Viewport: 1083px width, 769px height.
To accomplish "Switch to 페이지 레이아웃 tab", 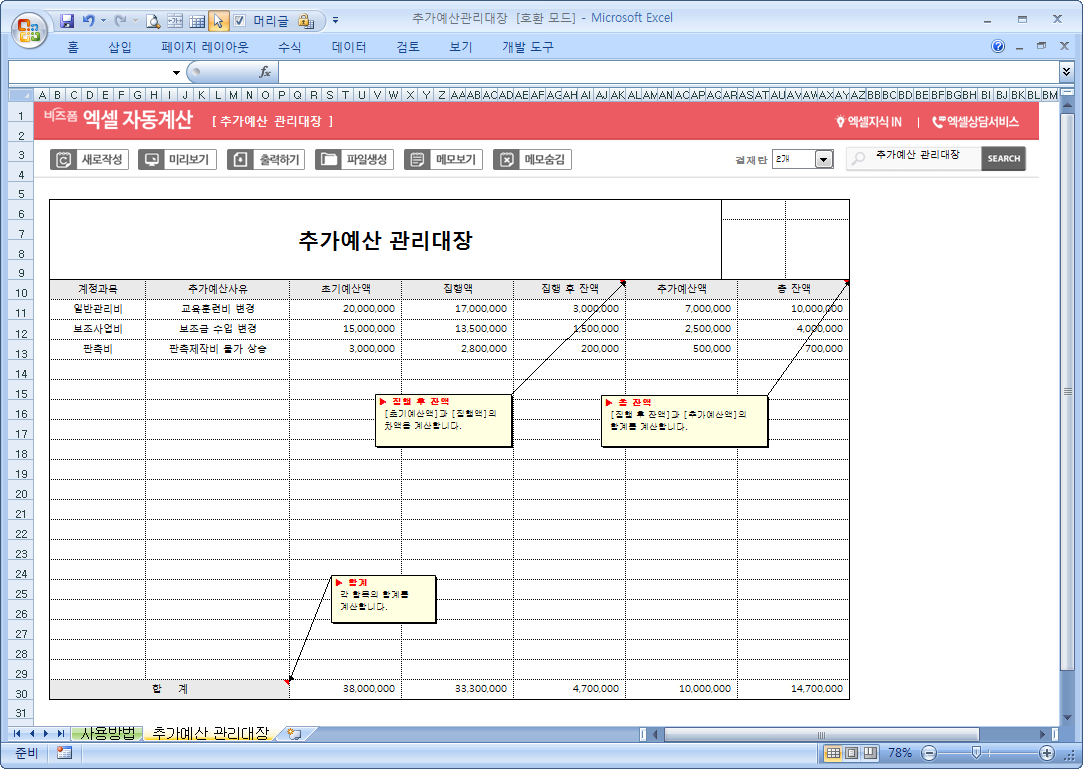I will (x=204, y=47).
